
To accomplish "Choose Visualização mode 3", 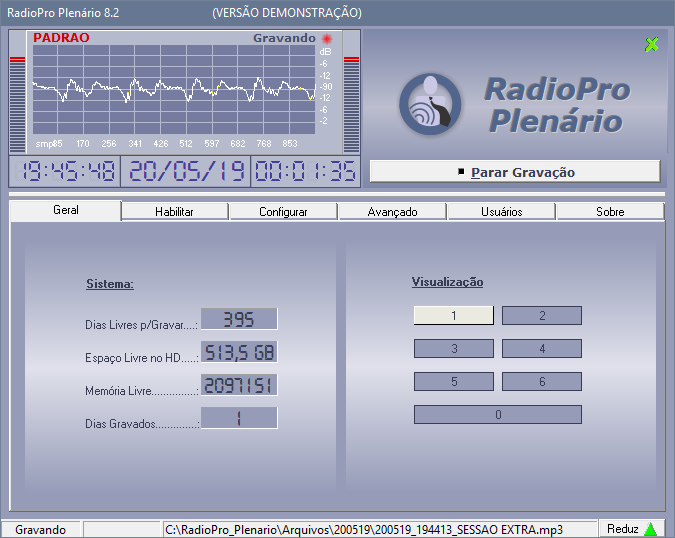I will coord(454,349).
